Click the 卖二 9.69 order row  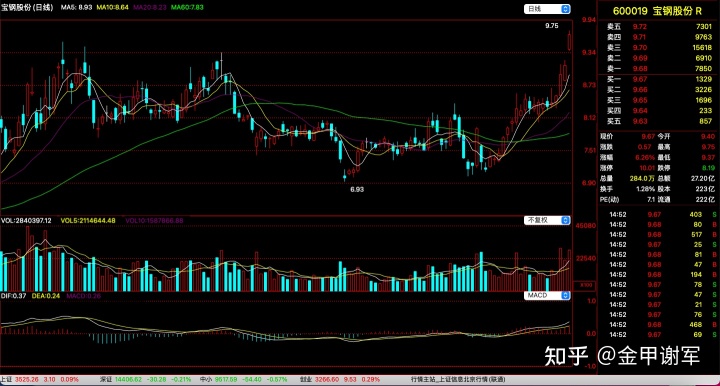(659, 58)
